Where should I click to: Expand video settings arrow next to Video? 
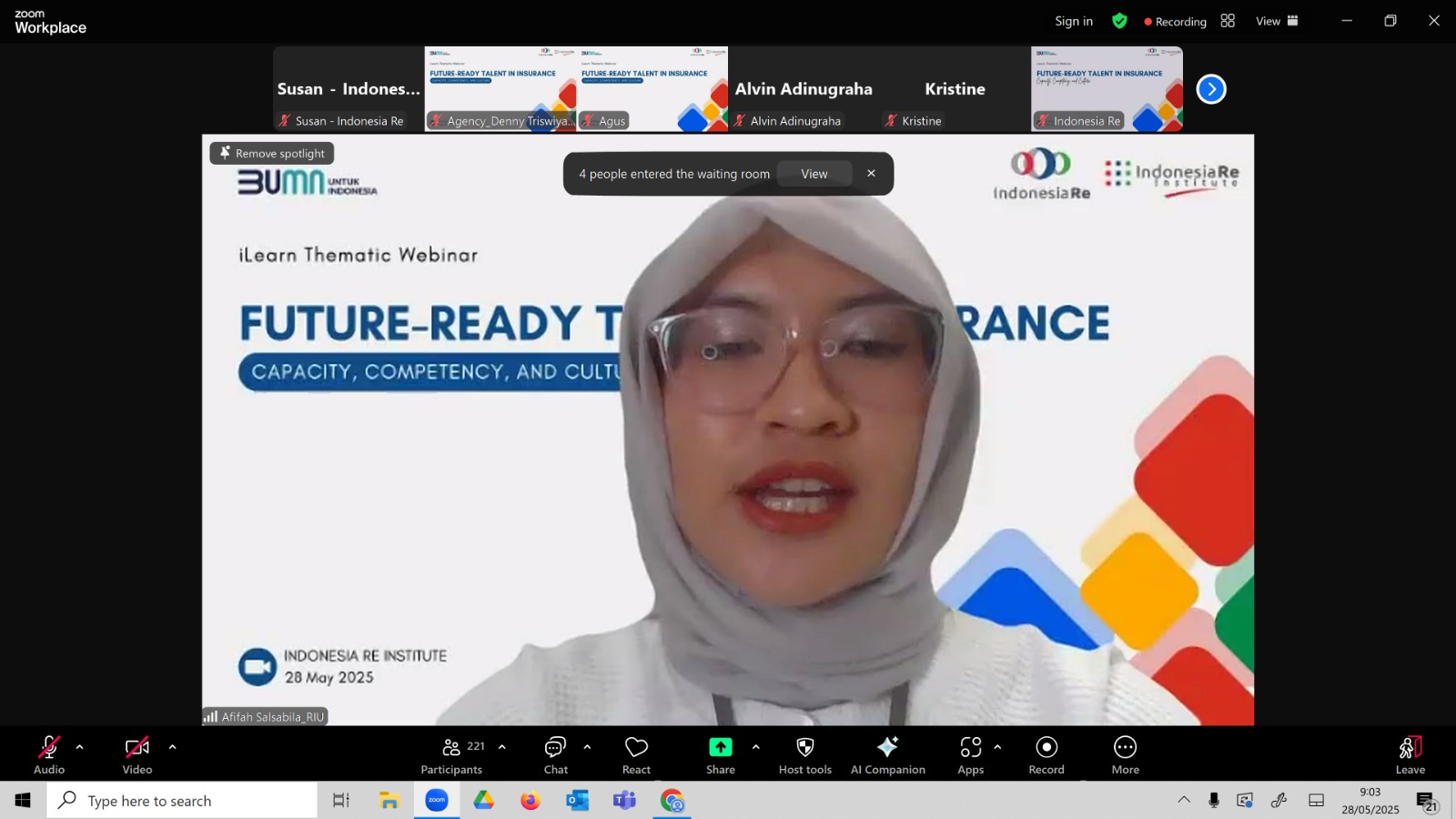172,747
